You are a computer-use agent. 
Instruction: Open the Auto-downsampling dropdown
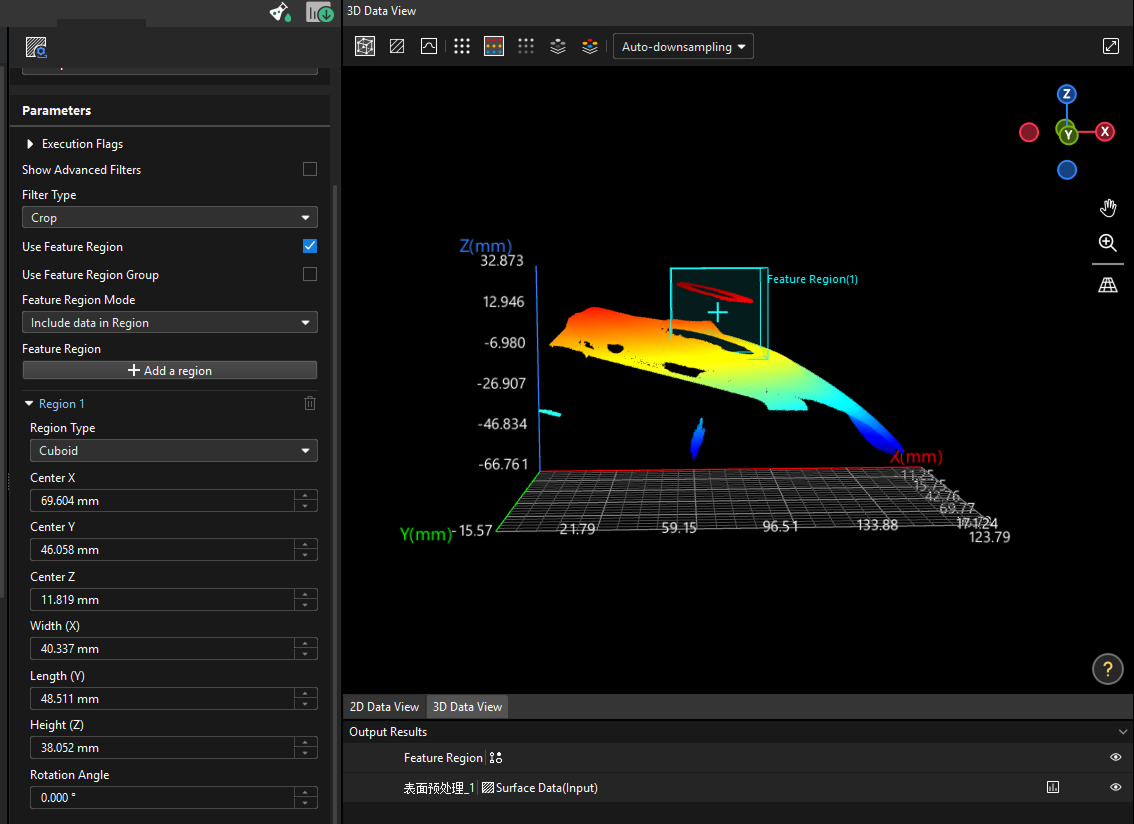683,46
